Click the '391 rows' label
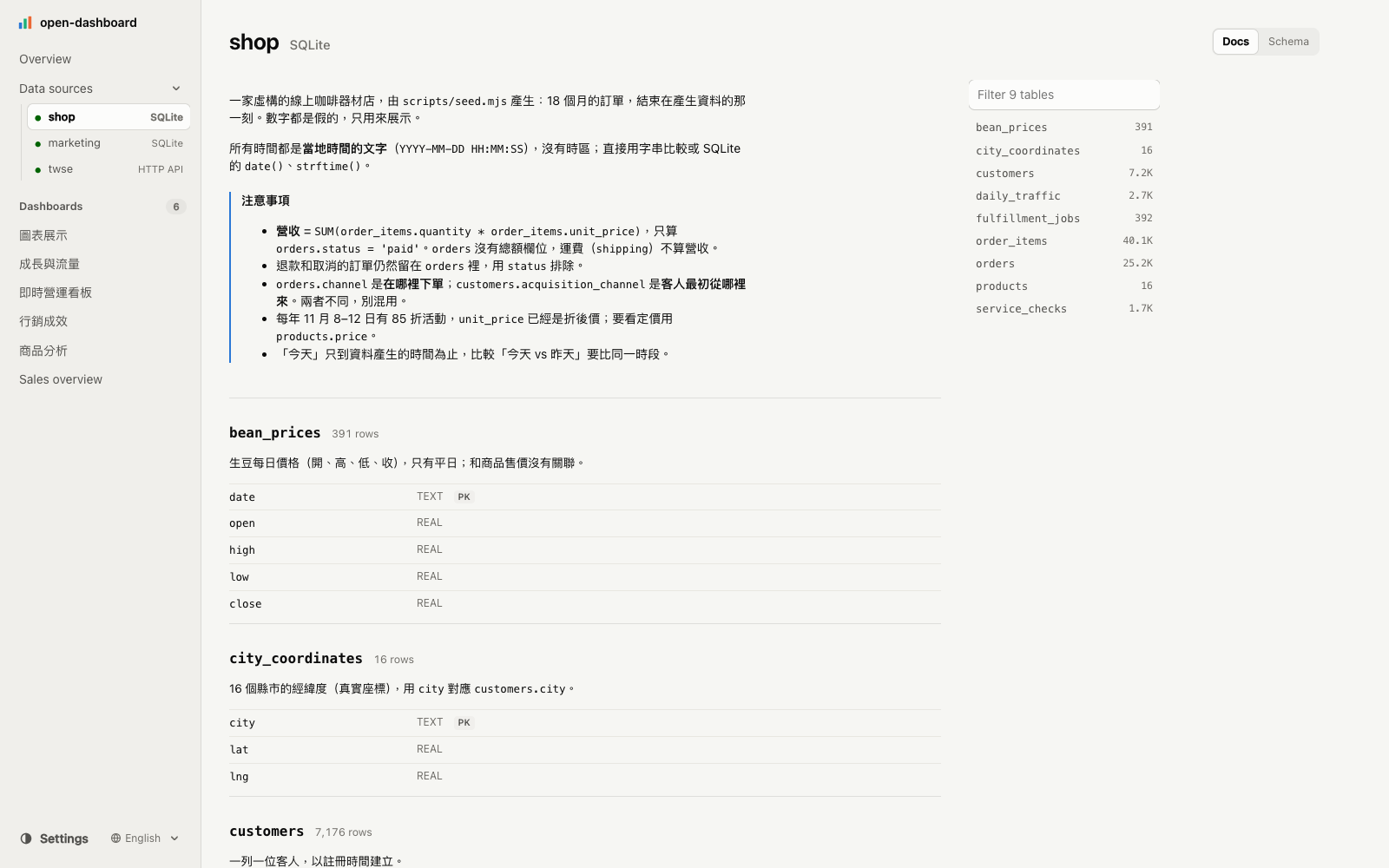The image size is (1389, 868). coord(355,434)
